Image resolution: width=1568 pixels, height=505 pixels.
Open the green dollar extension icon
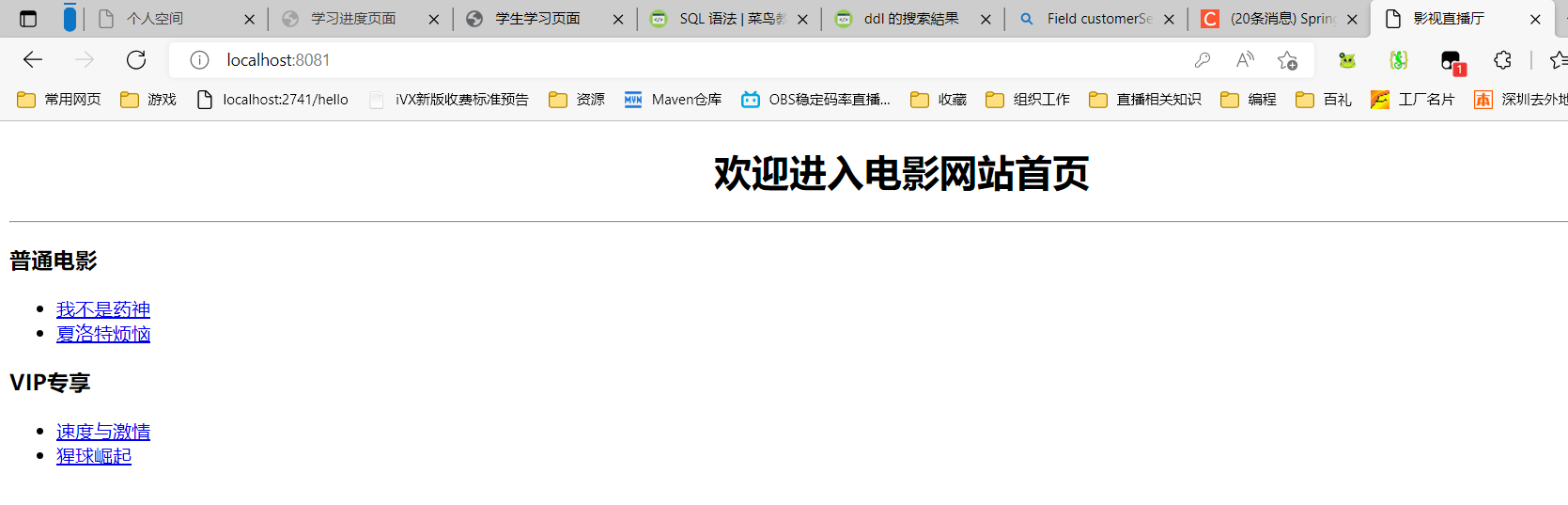1399,60
